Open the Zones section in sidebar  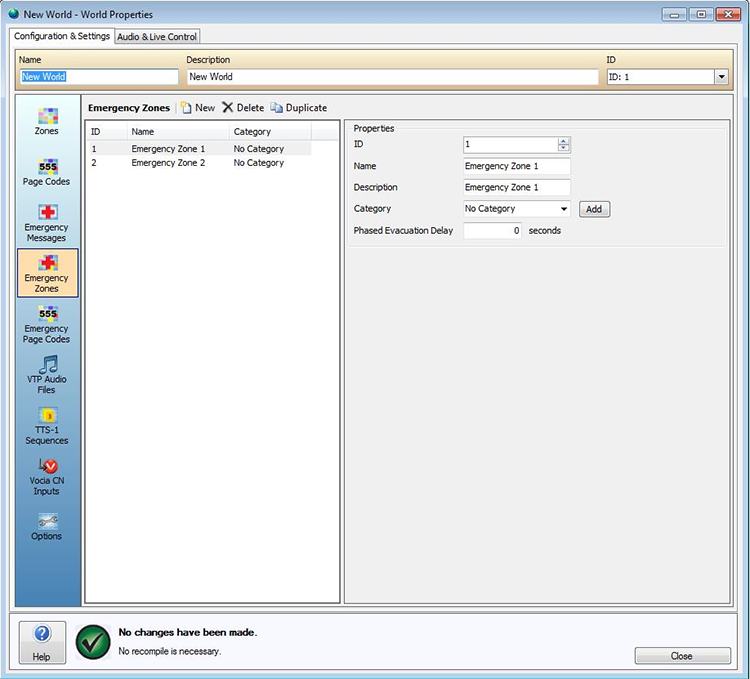point(47,121)
